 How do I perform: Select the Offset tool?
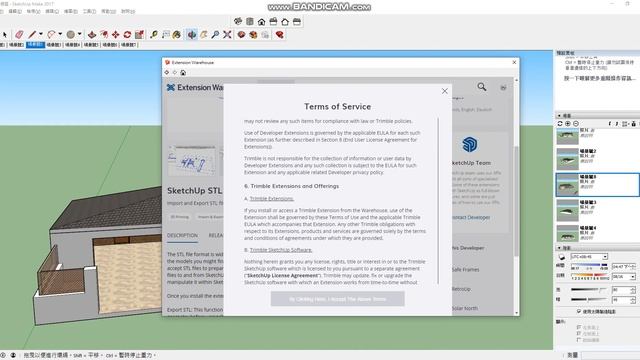click(x=104, y=35)
